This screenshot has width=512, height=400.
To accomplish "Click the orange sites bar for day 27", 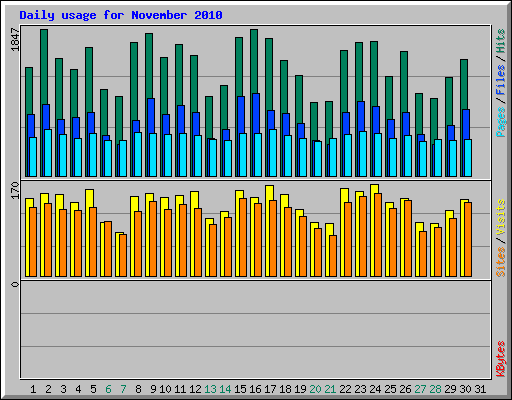I will pos(423,254).
